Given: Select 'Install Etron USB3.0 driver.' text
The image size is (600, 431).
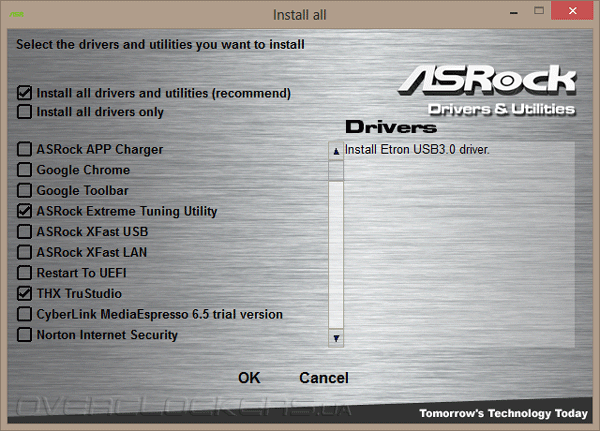Looking at the screenshot, I should coord(417,149).
